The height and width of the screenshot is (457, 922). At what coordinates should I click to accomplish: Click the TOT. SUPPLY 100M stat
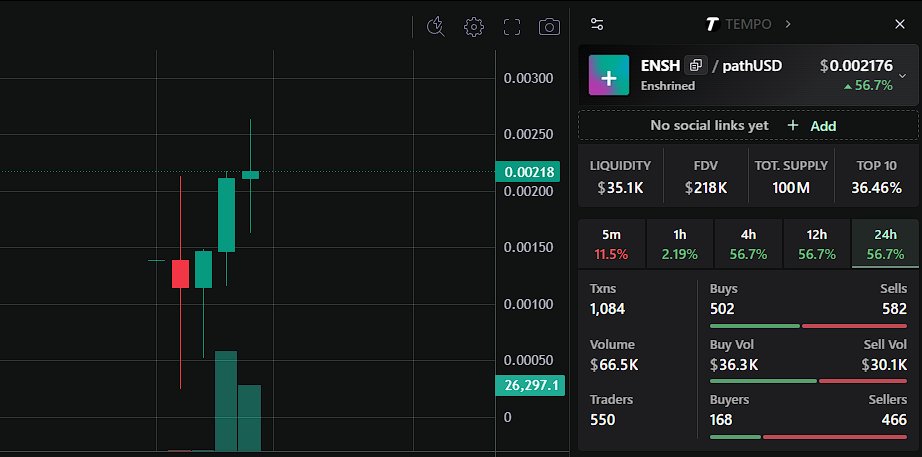(x=791, y=176)
